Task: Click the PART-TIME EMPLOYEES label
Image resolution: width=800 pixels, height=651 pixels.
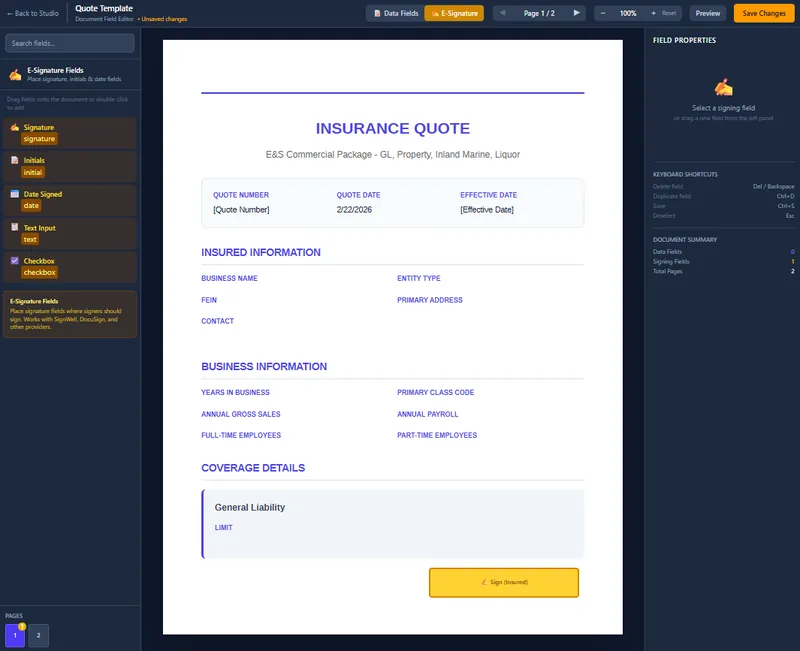Action: 437,435
